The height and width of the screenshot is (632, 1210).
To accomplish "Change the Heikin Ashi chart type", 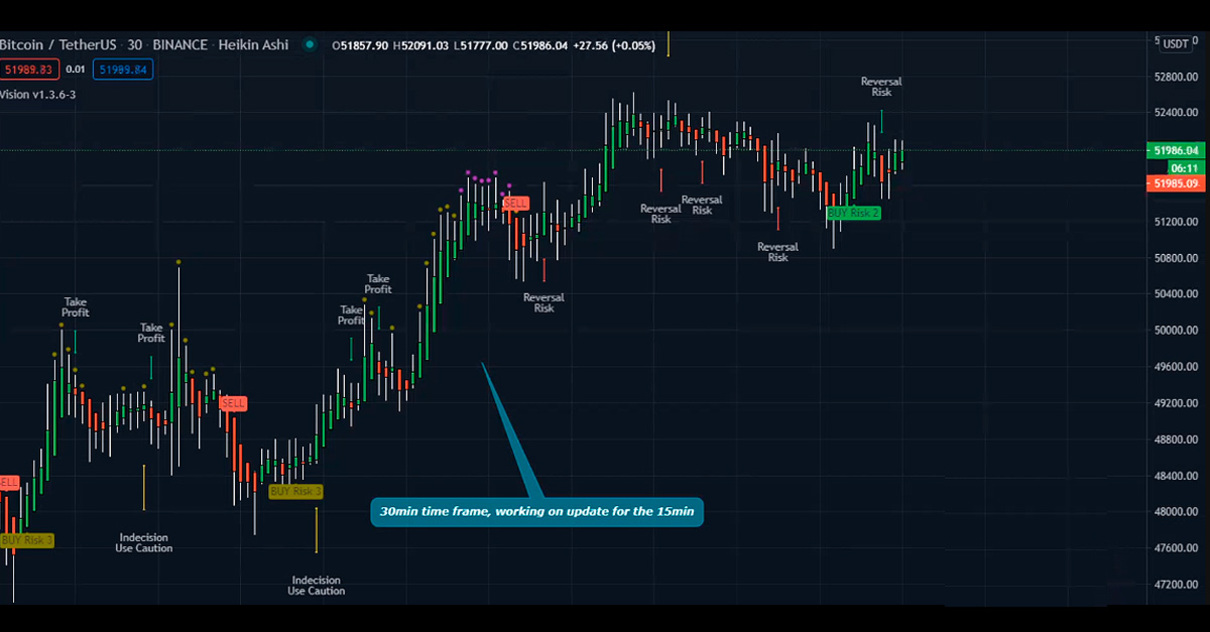I will pyautogui.click(x=253, y=45).
